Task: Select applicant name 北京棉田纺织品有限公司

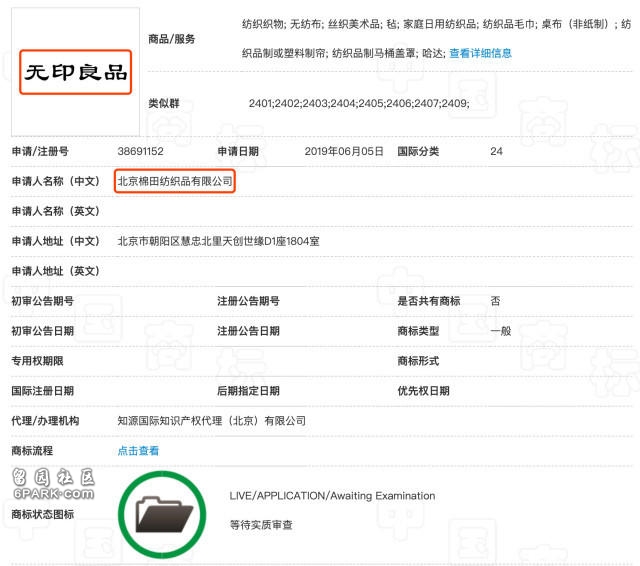Action: (x=175, y=181)
